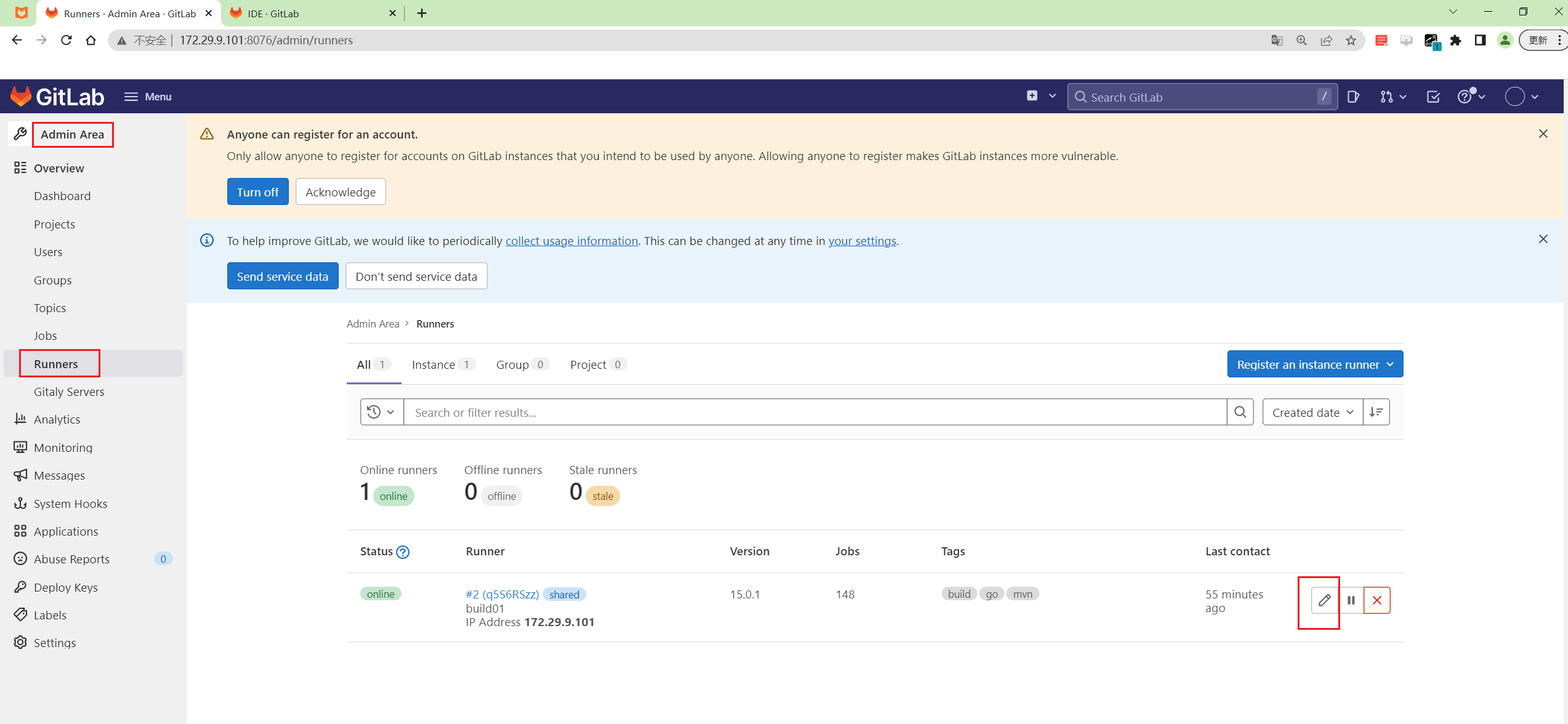Edit runner build01 pencil icon
The height and width of the screenshot is (724, 1568).
(x=1325, y=600)
